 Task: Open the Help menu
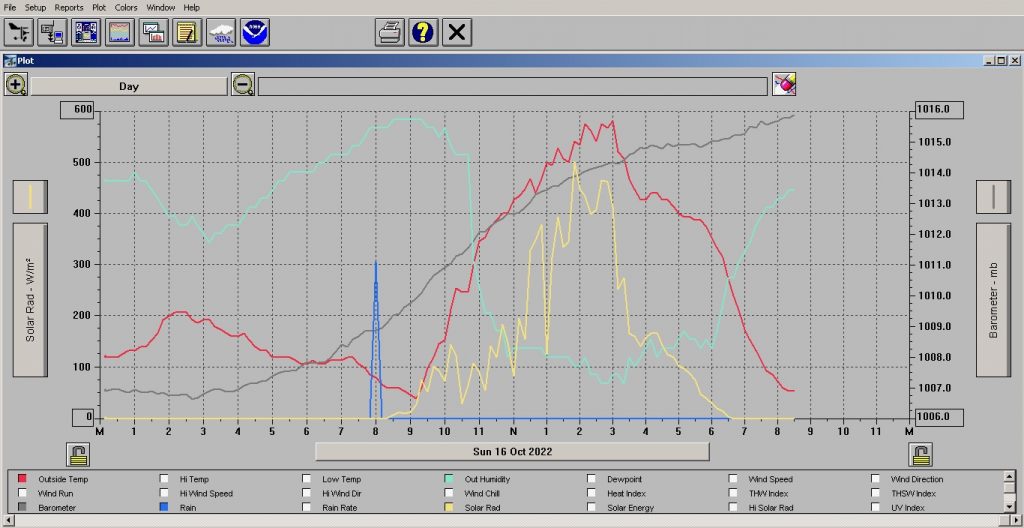tap(191, 7)
